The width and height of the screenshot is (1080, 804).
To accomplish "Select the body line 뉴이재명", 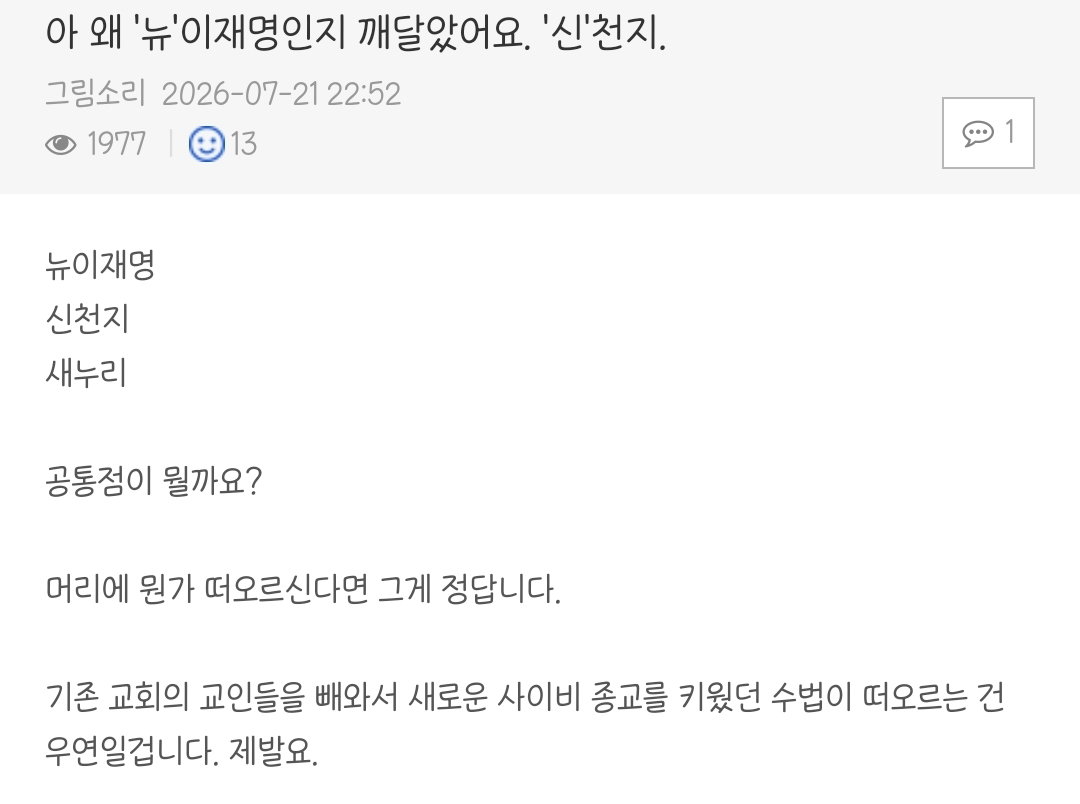I will [x=100, y=265].
